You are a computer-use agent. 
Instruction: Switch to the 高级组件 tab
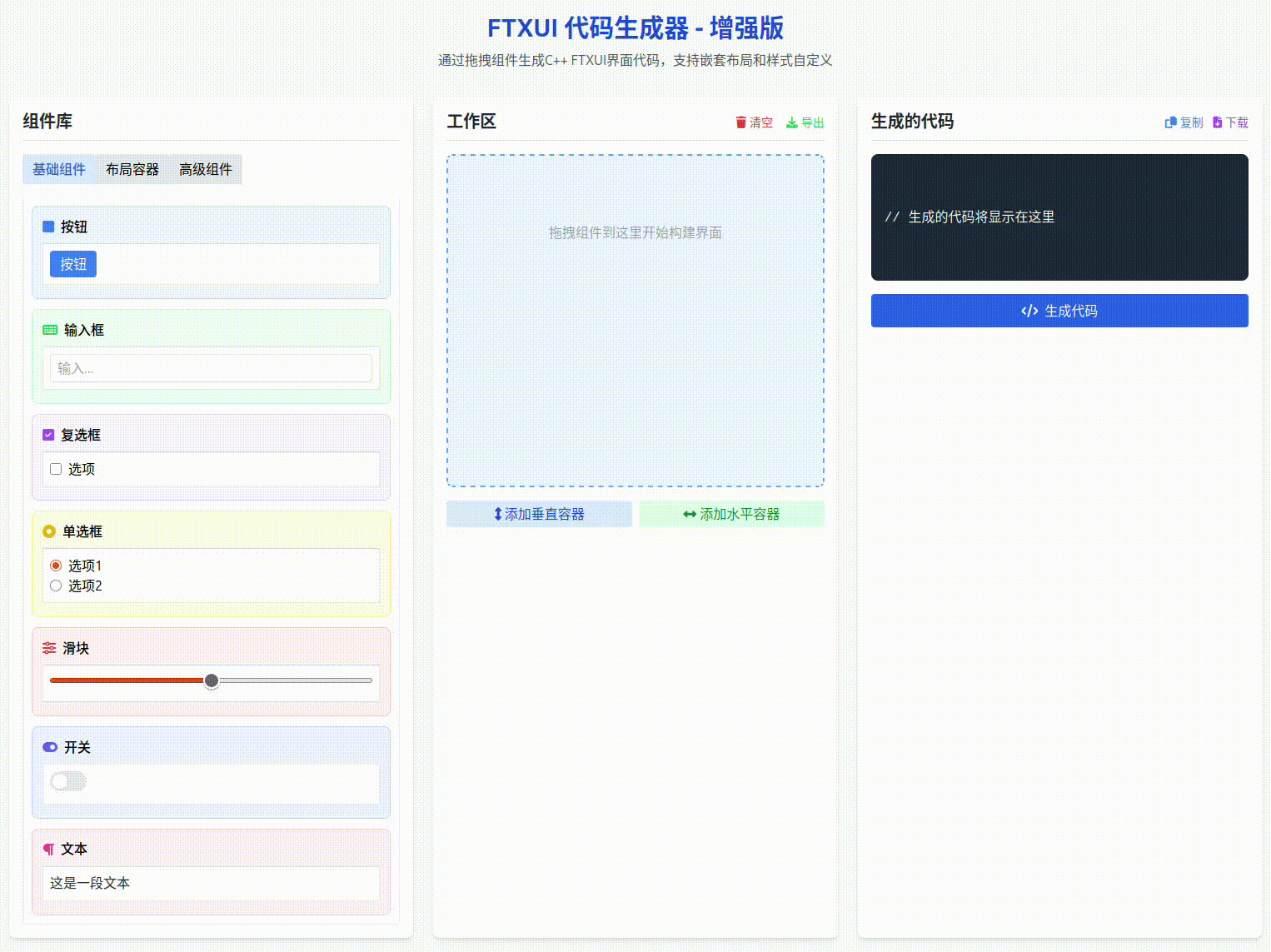[x=206, y=169]
